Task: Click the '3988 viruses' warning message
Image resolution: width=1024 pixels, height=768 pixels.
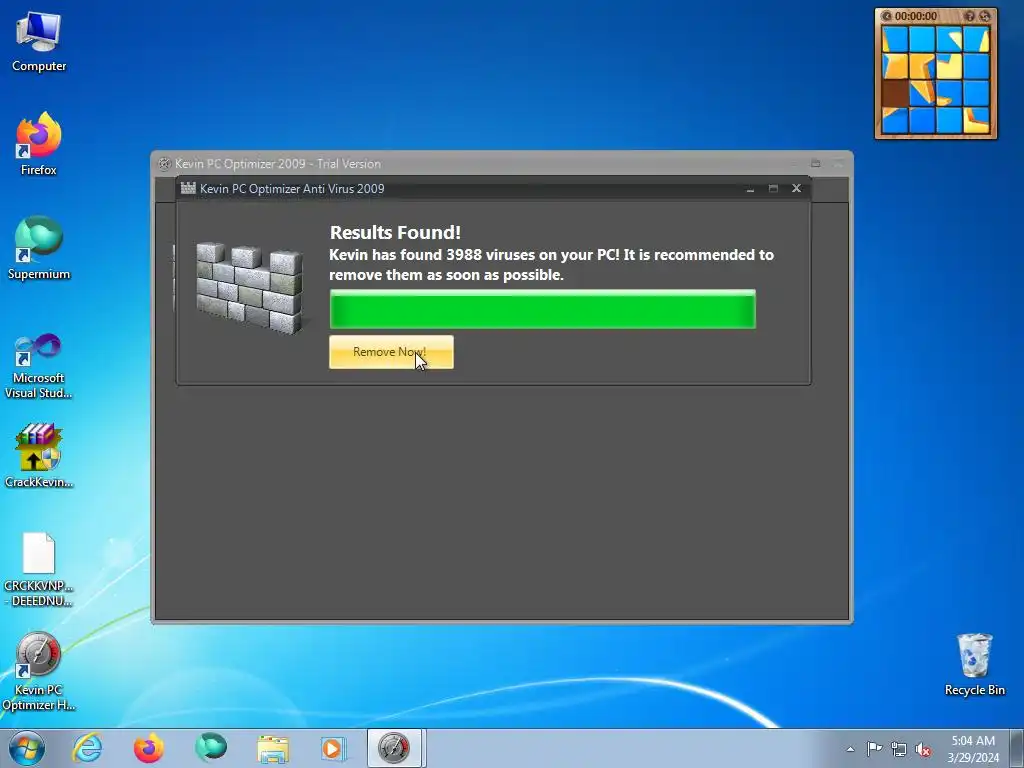Action: point(551,264)
